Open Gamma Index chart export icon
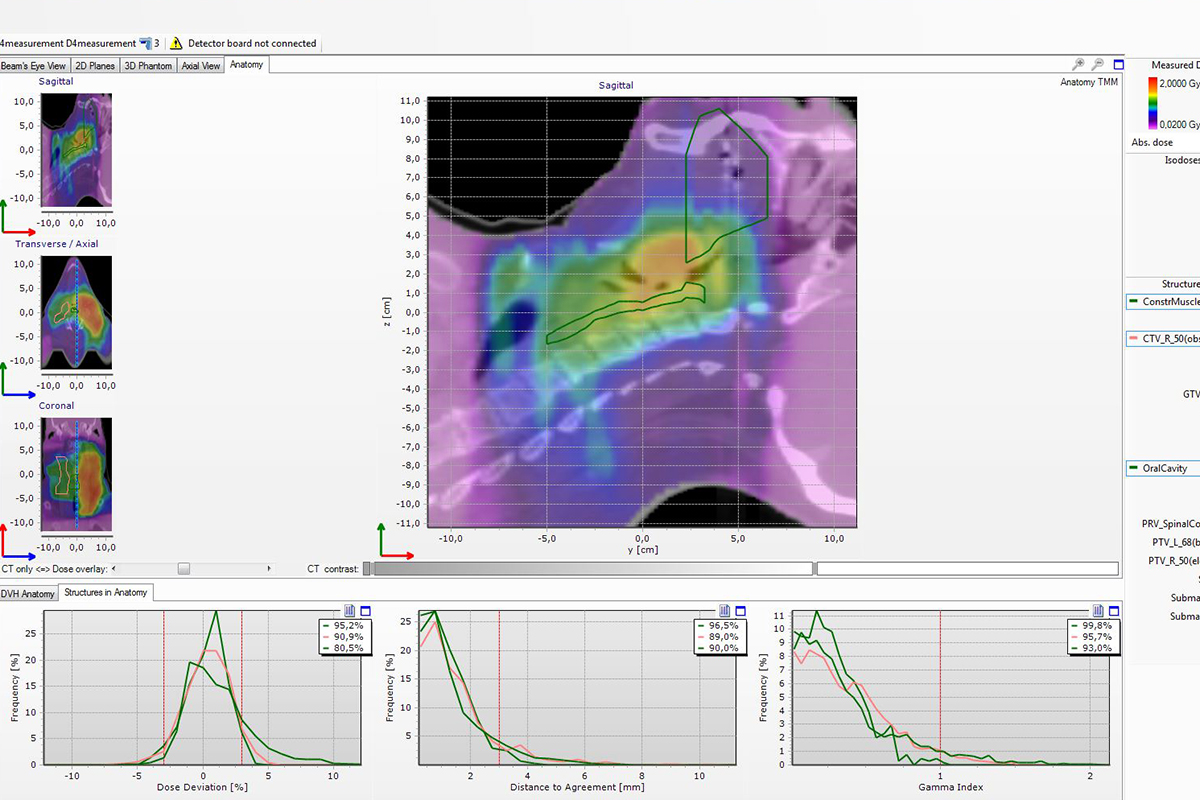Image resolution: width=1200 pixels, height=800 pixels. coord(1098,611)
